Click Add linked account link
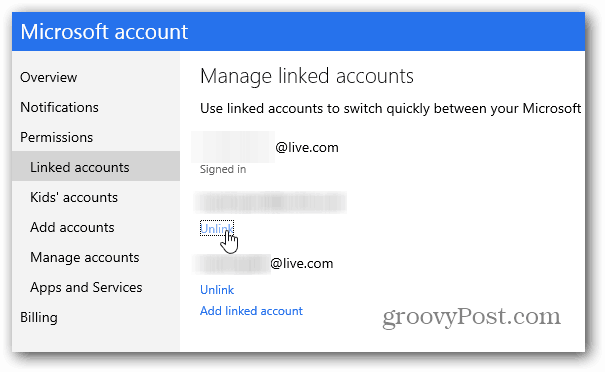 click(x=251, y=311)
